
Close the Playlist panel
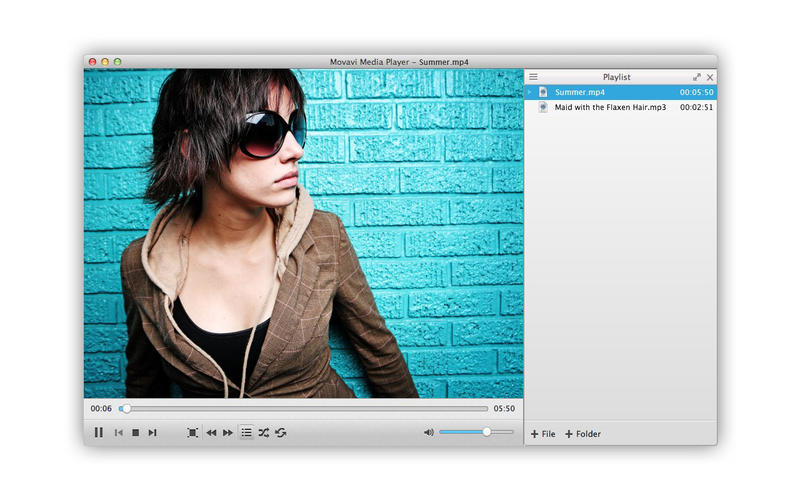point(710,78)
